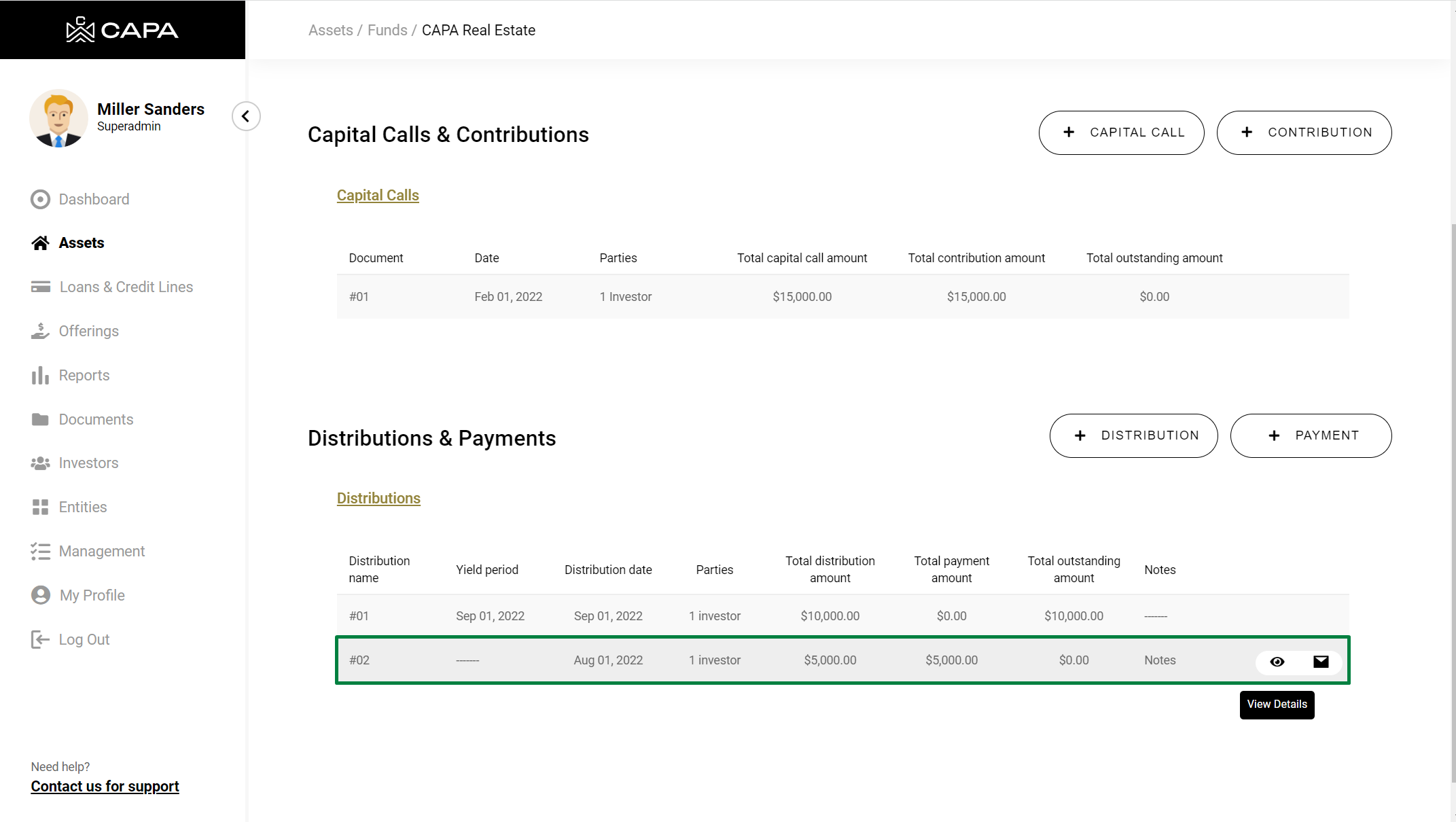This screenshot has width=1456, height=822.
Task: Click the Capital Calls heading link
Action: pyautogui.click(x=378, y=195)
